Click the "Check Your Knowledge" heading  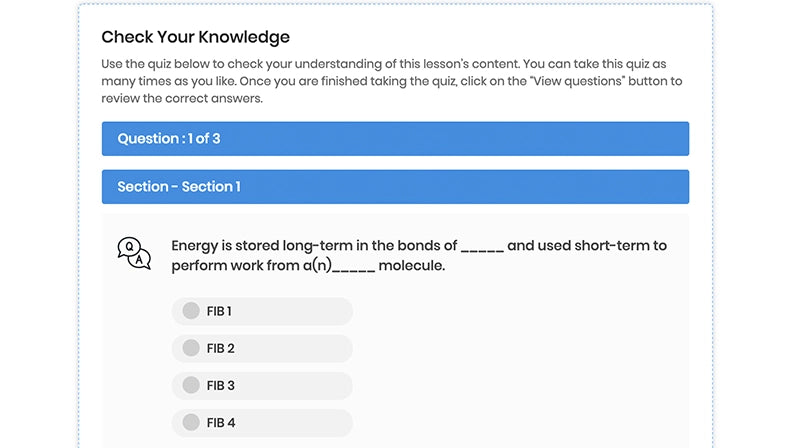pyautogui.click(x=195, y=37)
